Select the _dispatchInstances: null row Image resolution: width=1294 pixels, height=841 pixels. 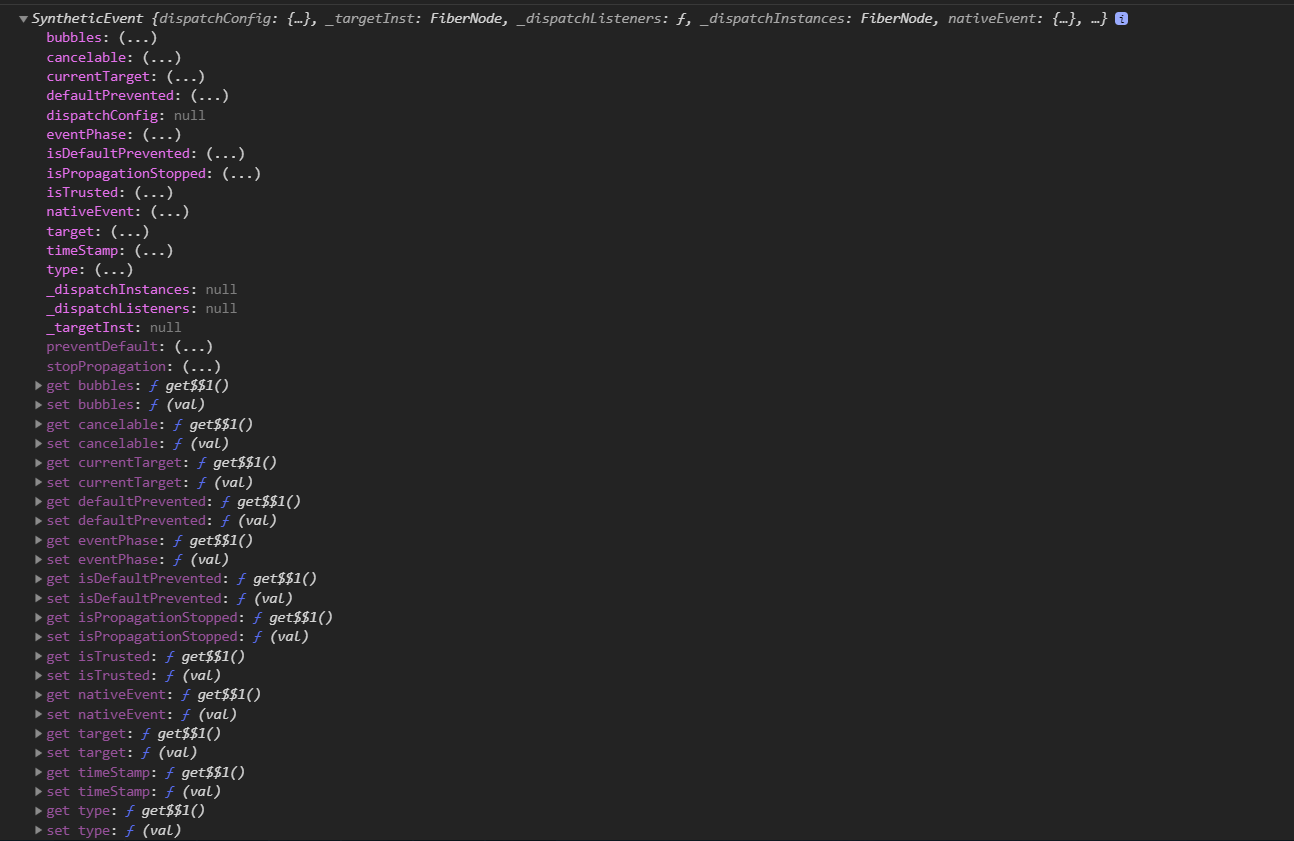click(x=142, y=289)
